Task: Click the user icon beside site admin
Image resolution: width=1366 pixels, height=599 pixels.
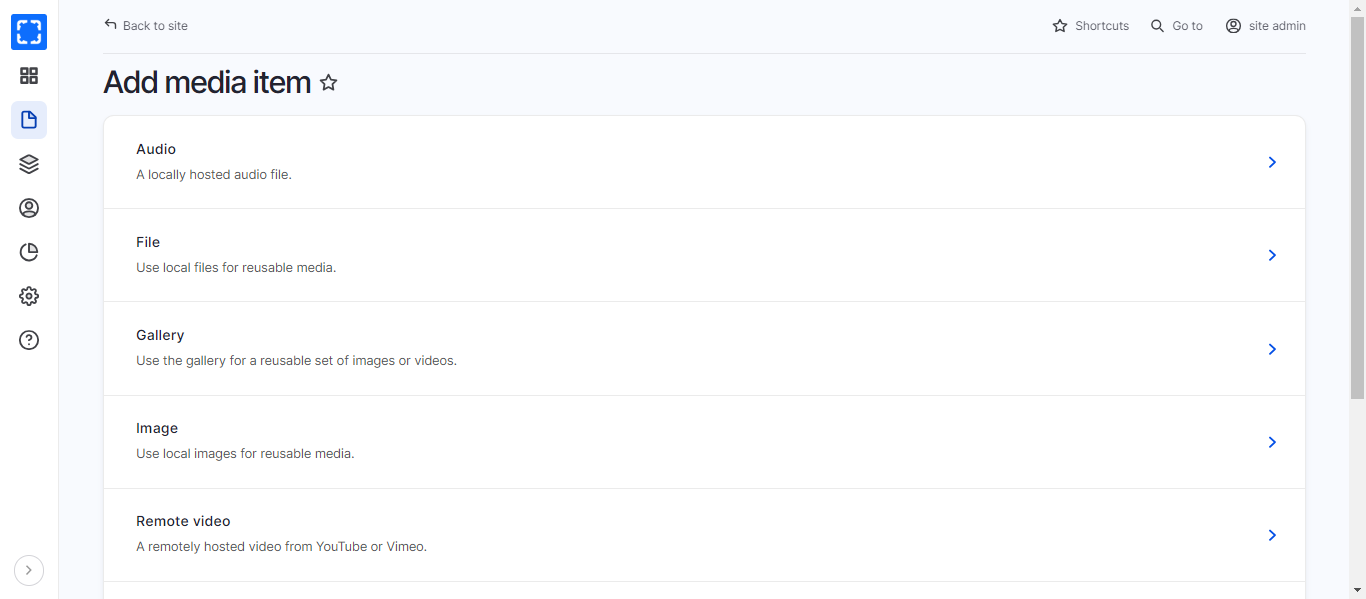Action: click(x=1233, y=26)
